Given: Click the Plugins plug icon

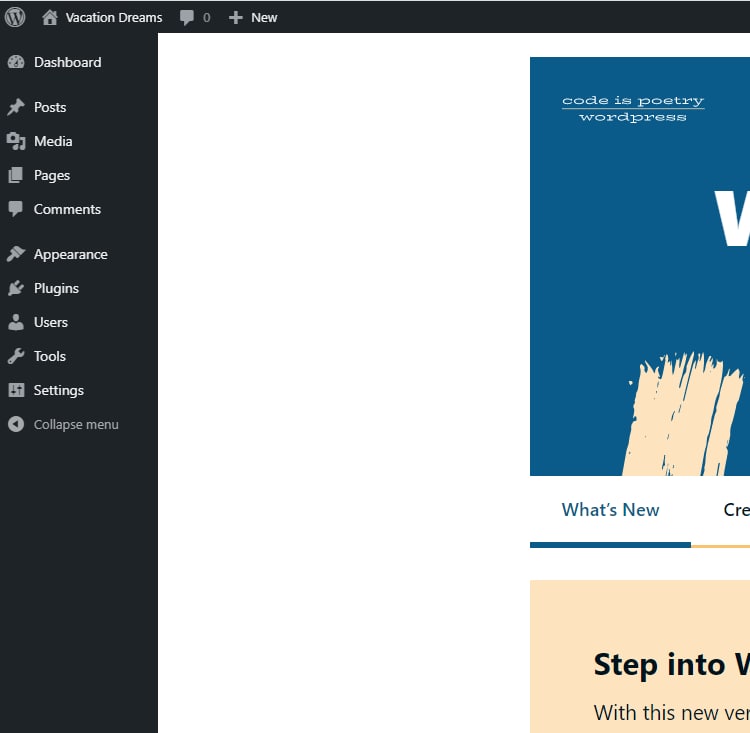Looking at the screenshot, I should click(16, 288).
